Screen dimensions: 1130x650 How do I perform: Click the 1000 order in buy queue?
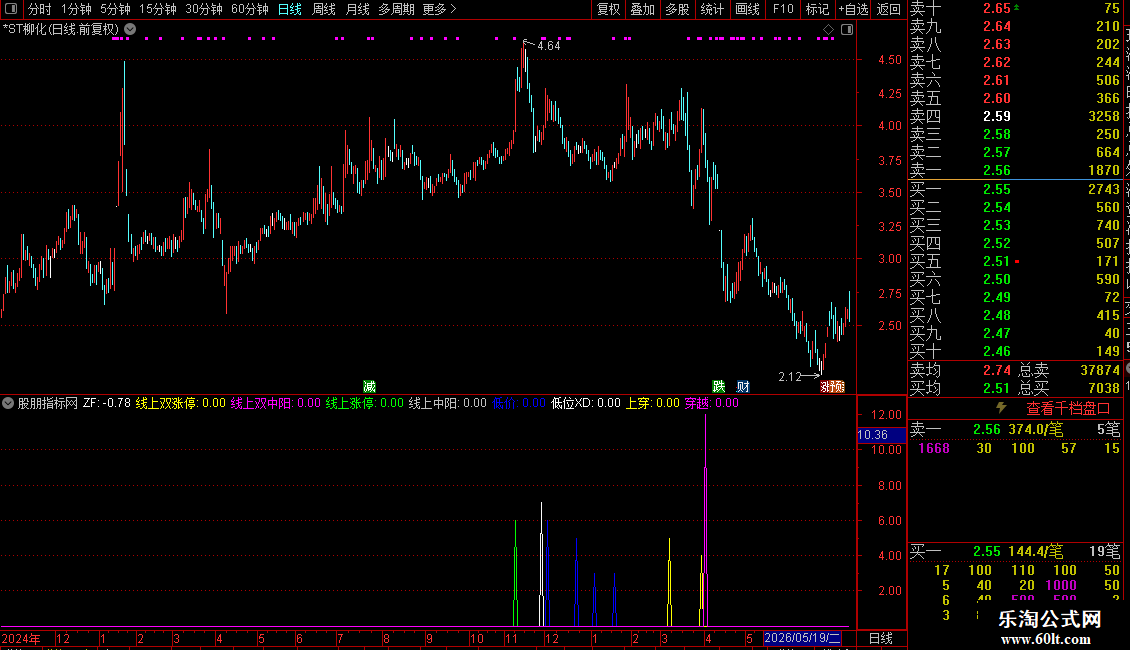point(1061,585)
